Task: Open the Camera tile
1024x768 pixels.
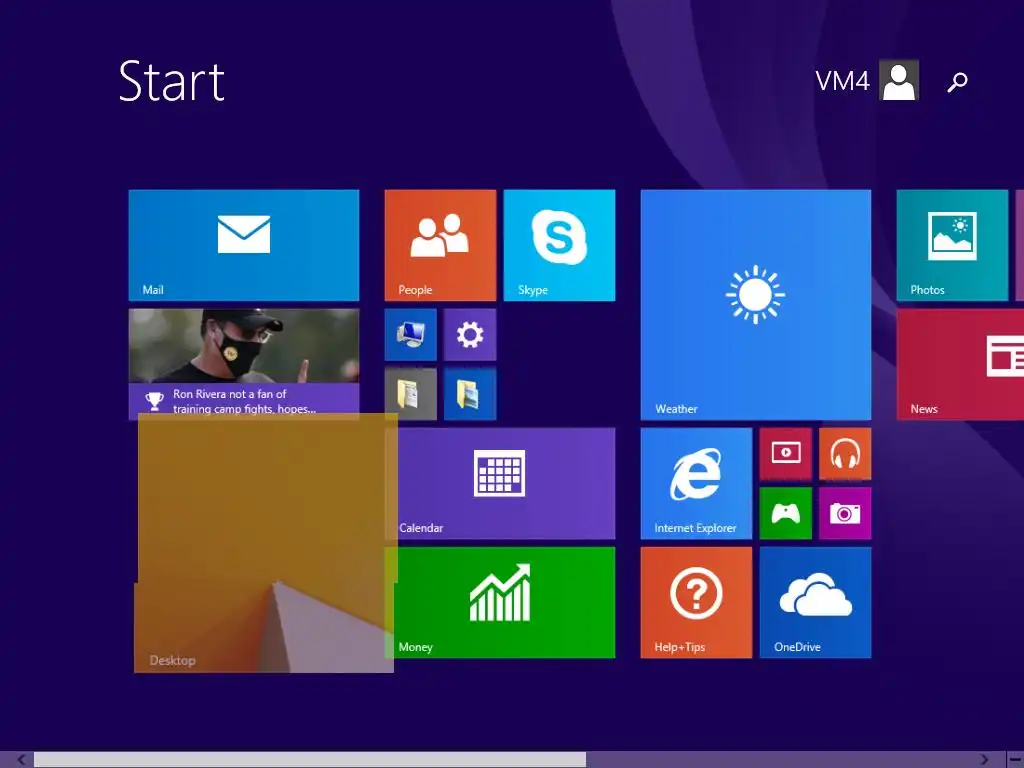Action: coord(845,513)
